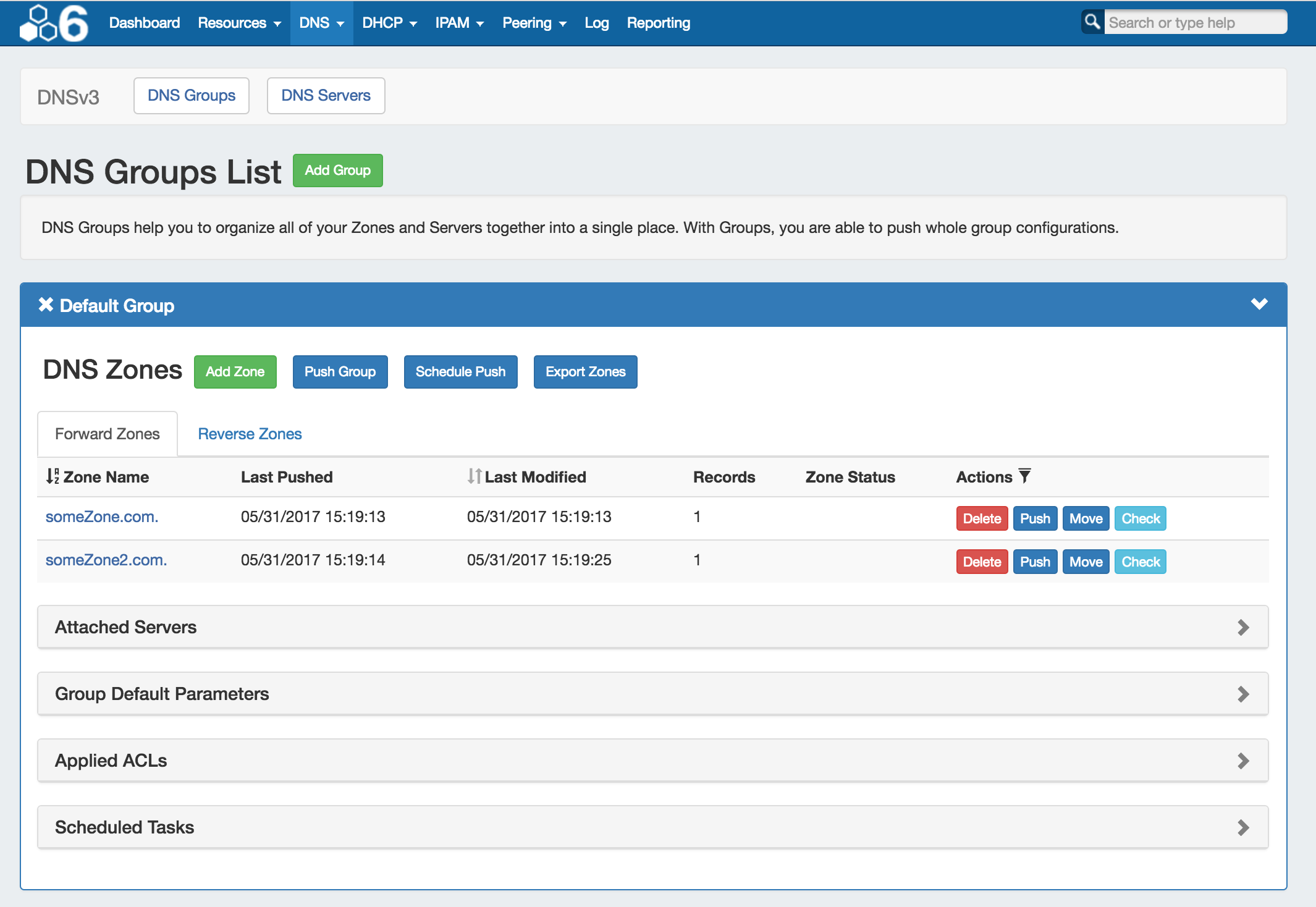Sort by Last Modified arrows icon
1316x907 pixels.
tap(474, 476)
